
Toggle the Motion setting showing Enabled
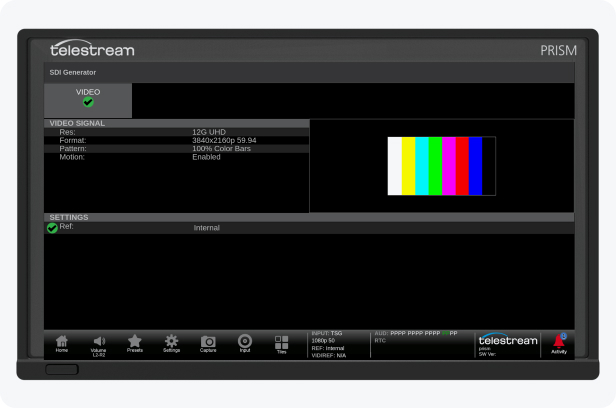(x=206, y=157)
